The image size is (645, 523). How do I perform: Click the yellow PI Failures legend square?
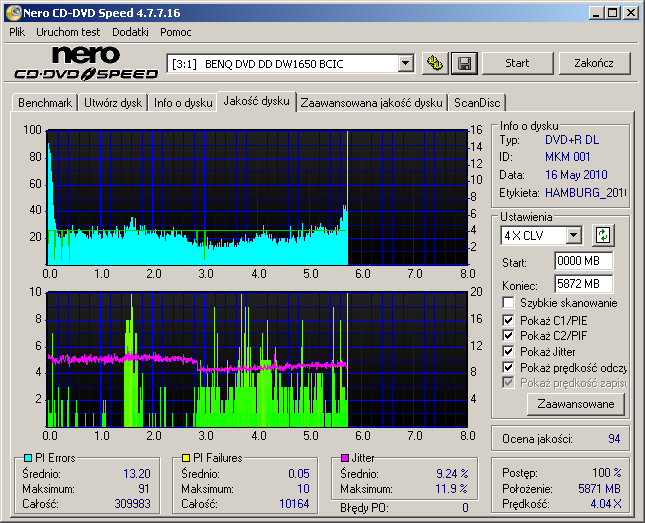186,458
